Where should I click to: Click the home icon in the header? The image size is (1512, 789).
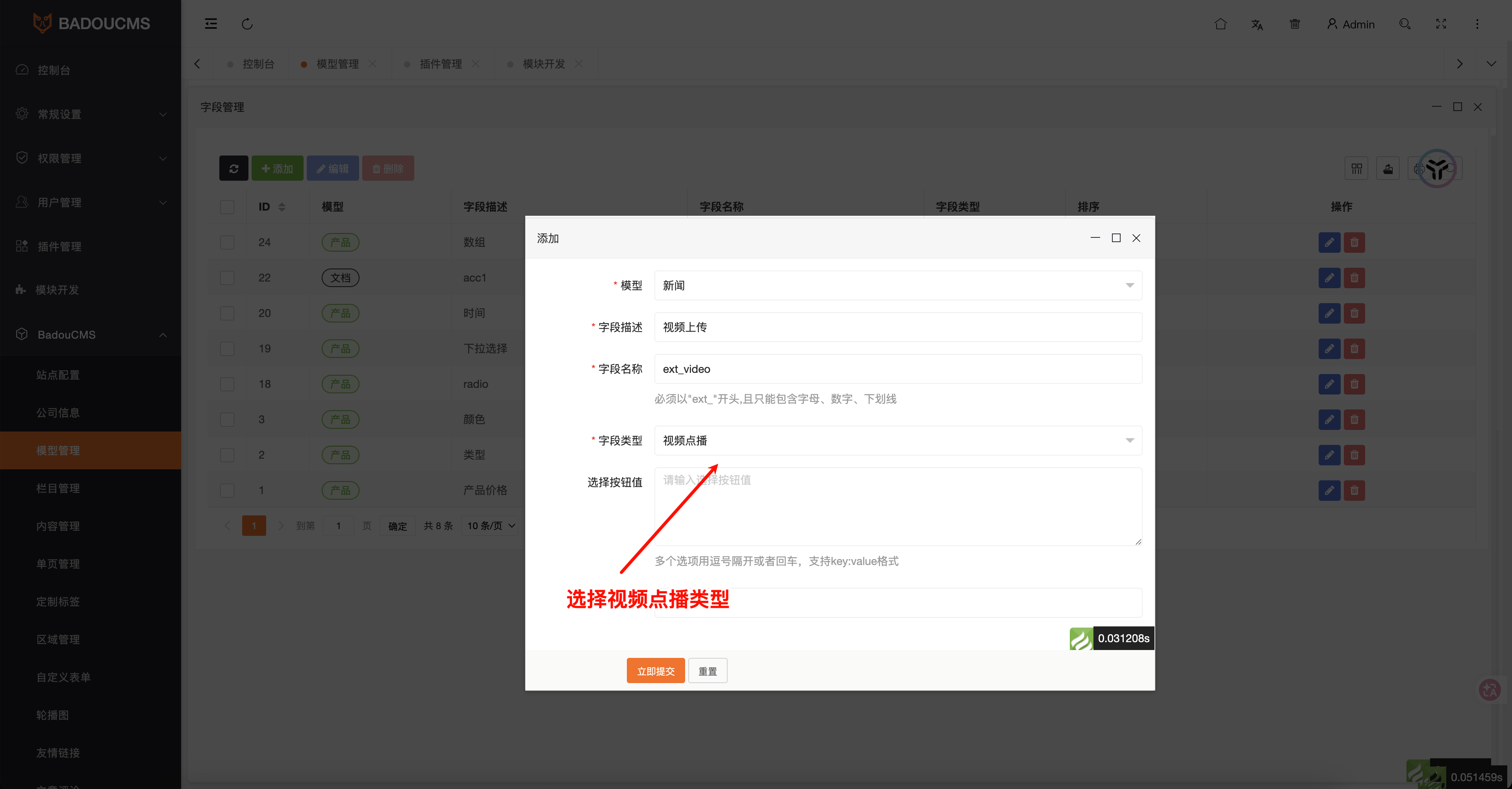pyautogui.click(x=1221, y=24)
